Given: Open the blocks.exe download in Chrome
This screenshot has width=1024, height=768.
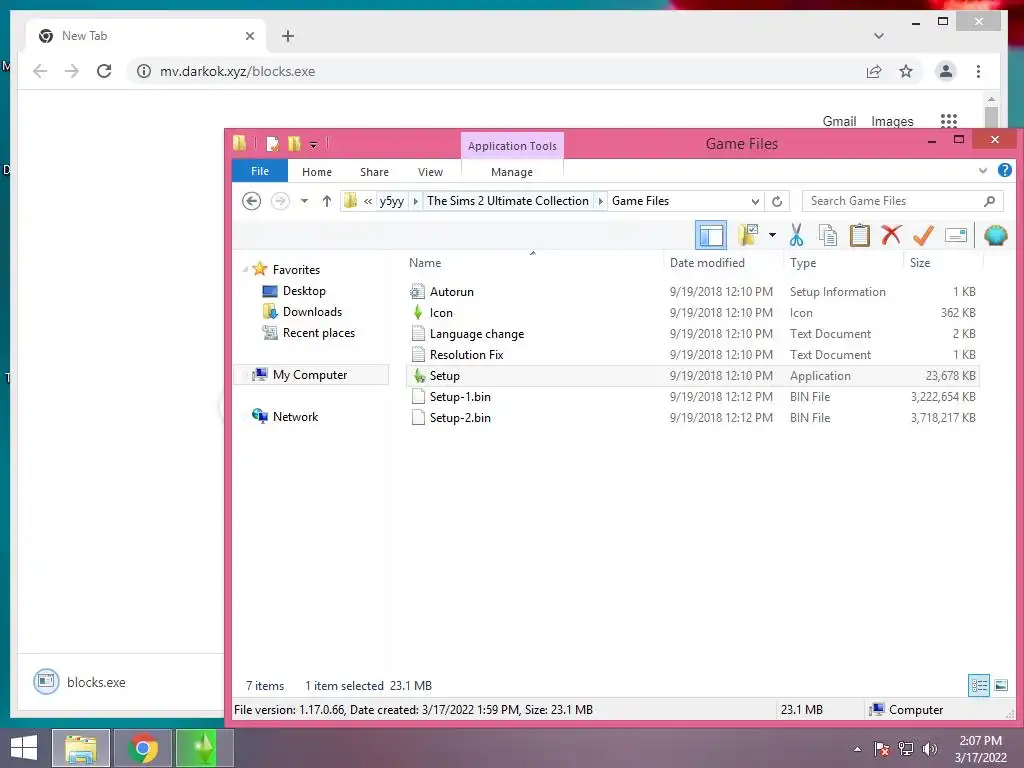Looking at the screenshot, I should (x=96, y=682).
